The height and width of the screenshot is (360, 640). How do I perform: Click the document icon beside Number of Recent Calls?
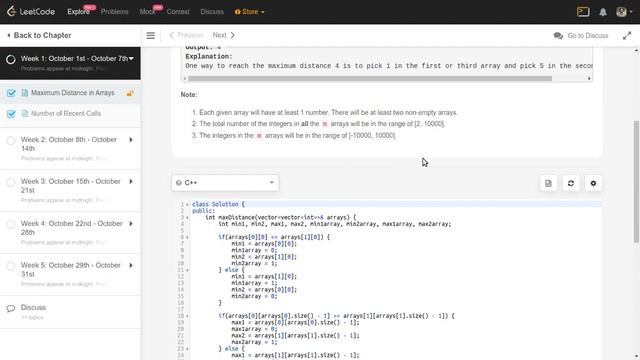[x=24, y=113]
